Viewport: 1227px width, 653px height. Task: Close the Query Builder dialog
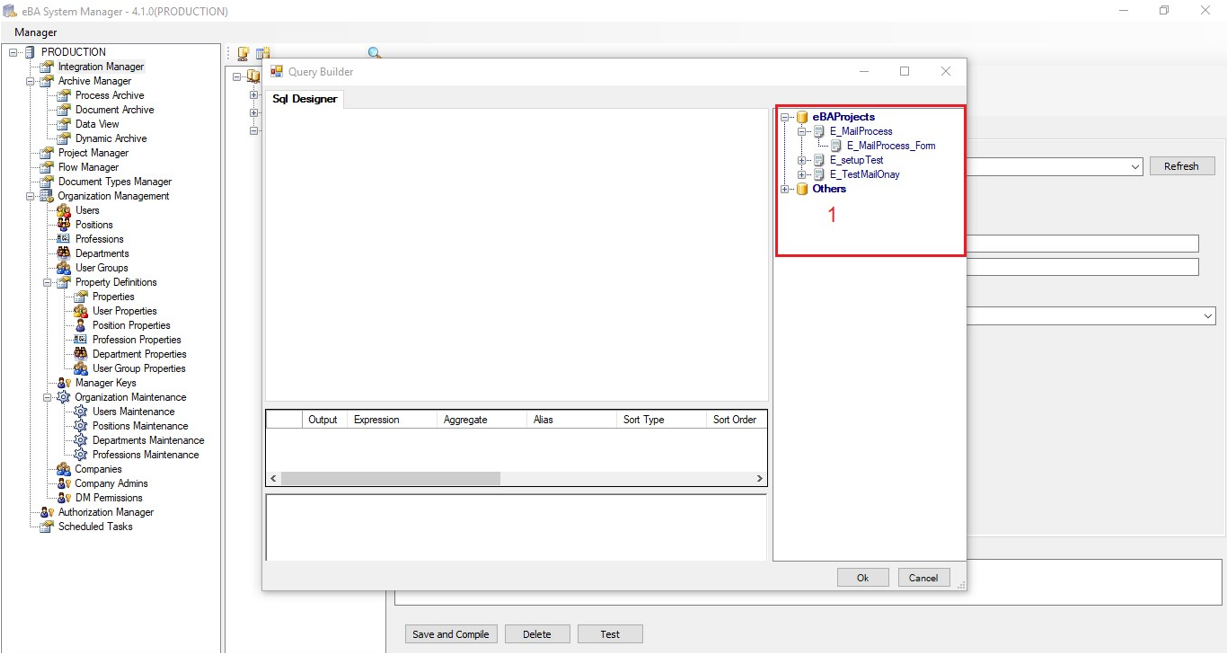945,71
